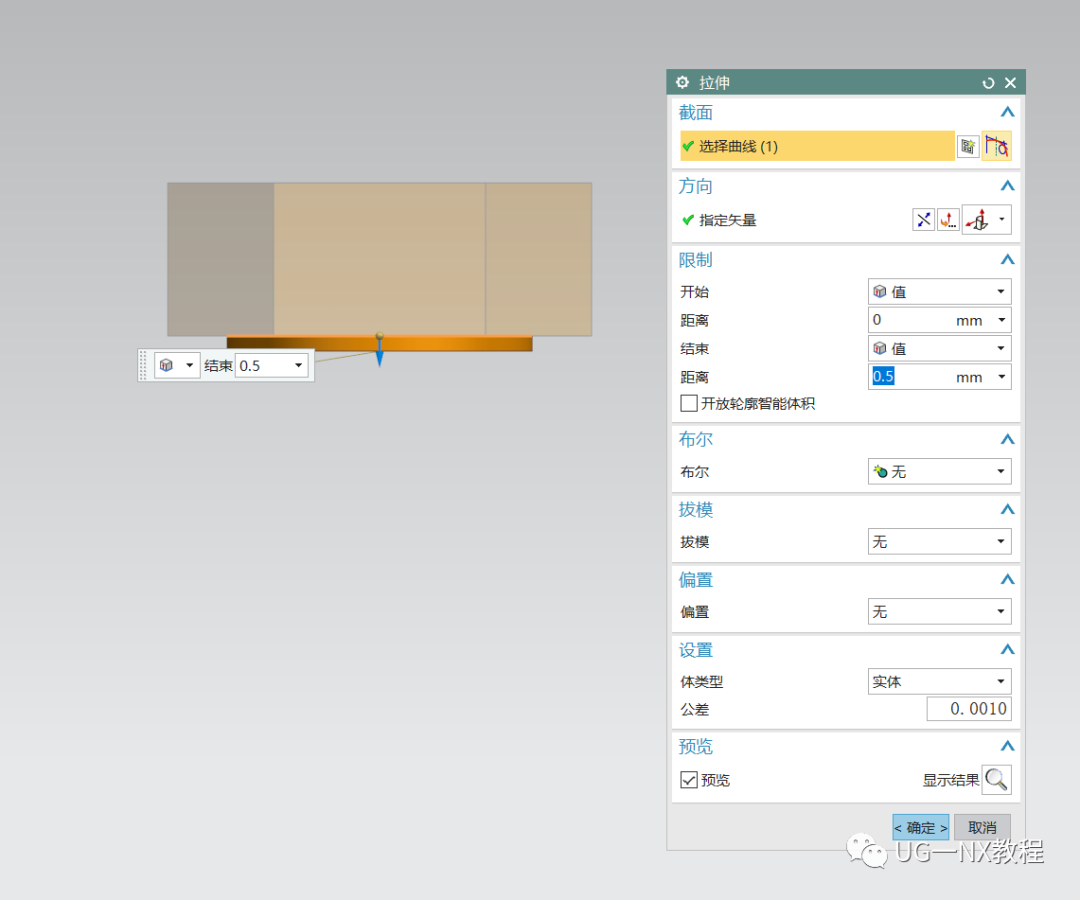Open the 结束 limit type dropdown
1080x900 pixels.
939,348
